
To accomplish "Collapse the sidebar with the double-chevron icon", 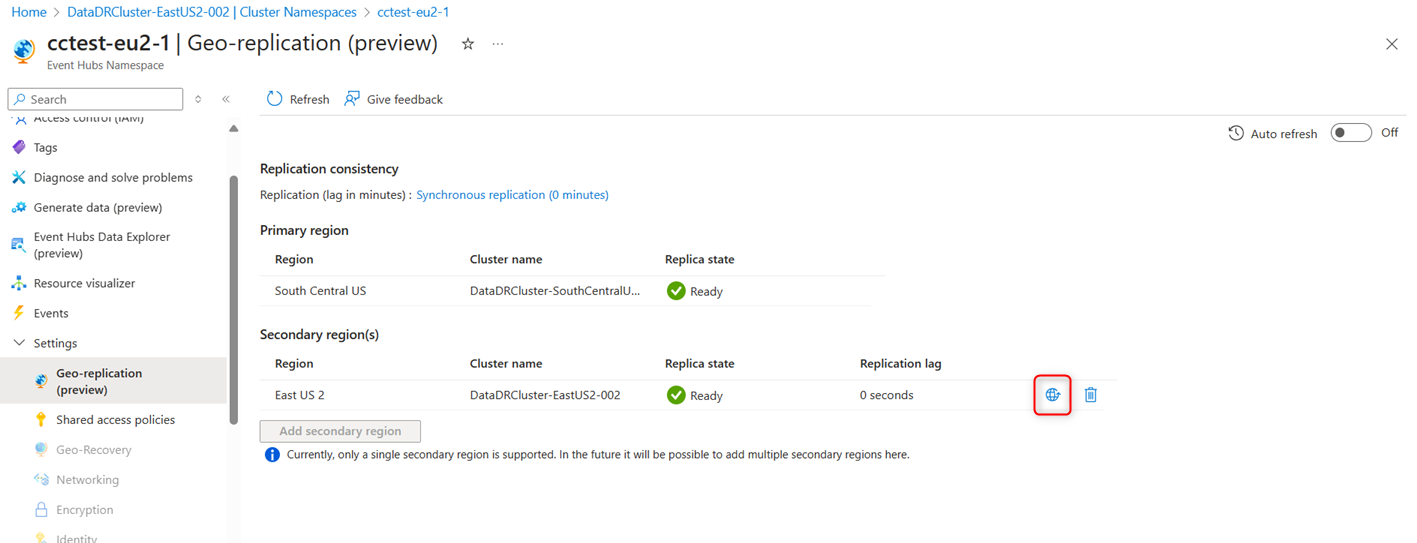I will pos(226,99).
